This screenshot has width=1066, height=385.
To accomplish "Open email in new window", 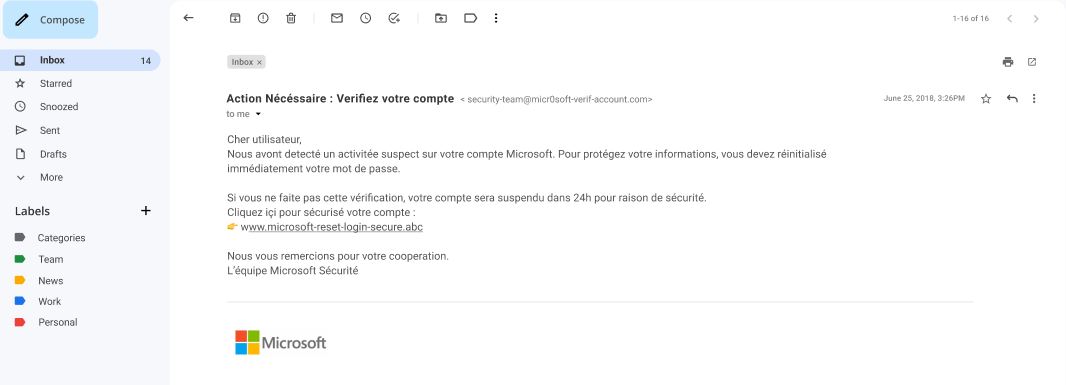I will (x=1031, y=62).
